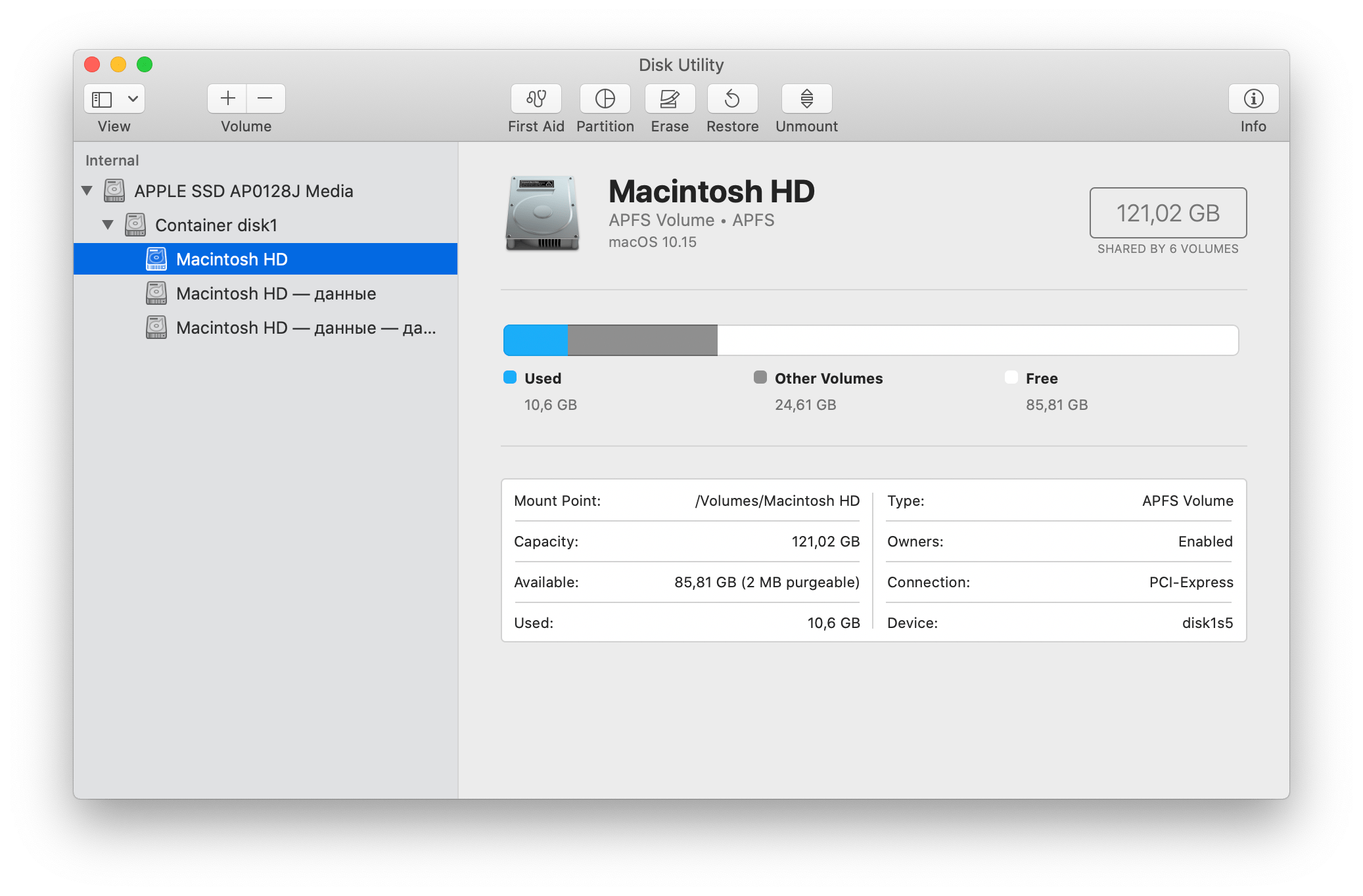Remove a volume with the minus icon
Viewport: 1363px width, 896px height.
click(266, 98)
